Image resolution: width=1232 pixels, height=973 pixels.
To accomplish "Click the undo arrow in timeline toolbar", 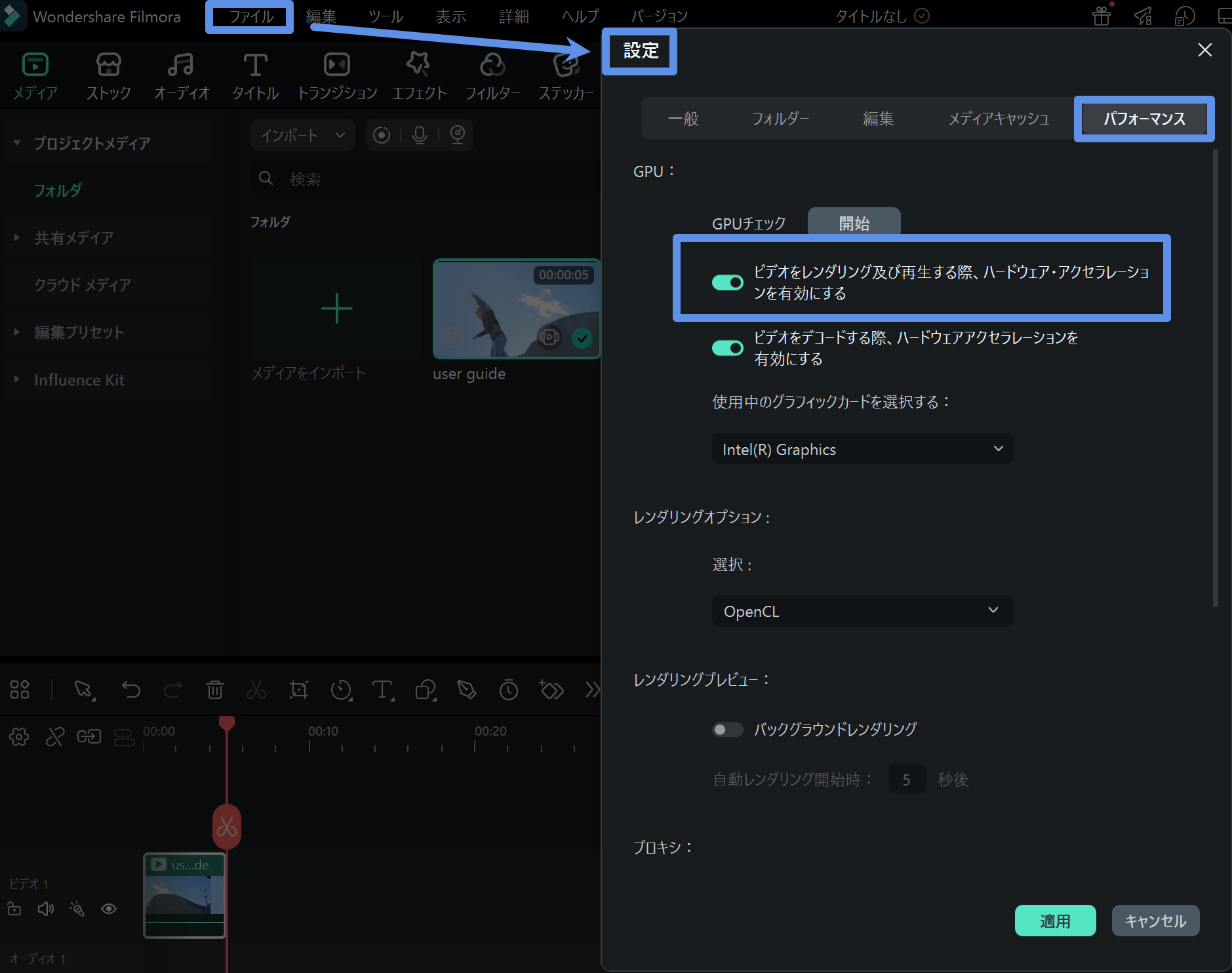I will click(x=131, y=690).
